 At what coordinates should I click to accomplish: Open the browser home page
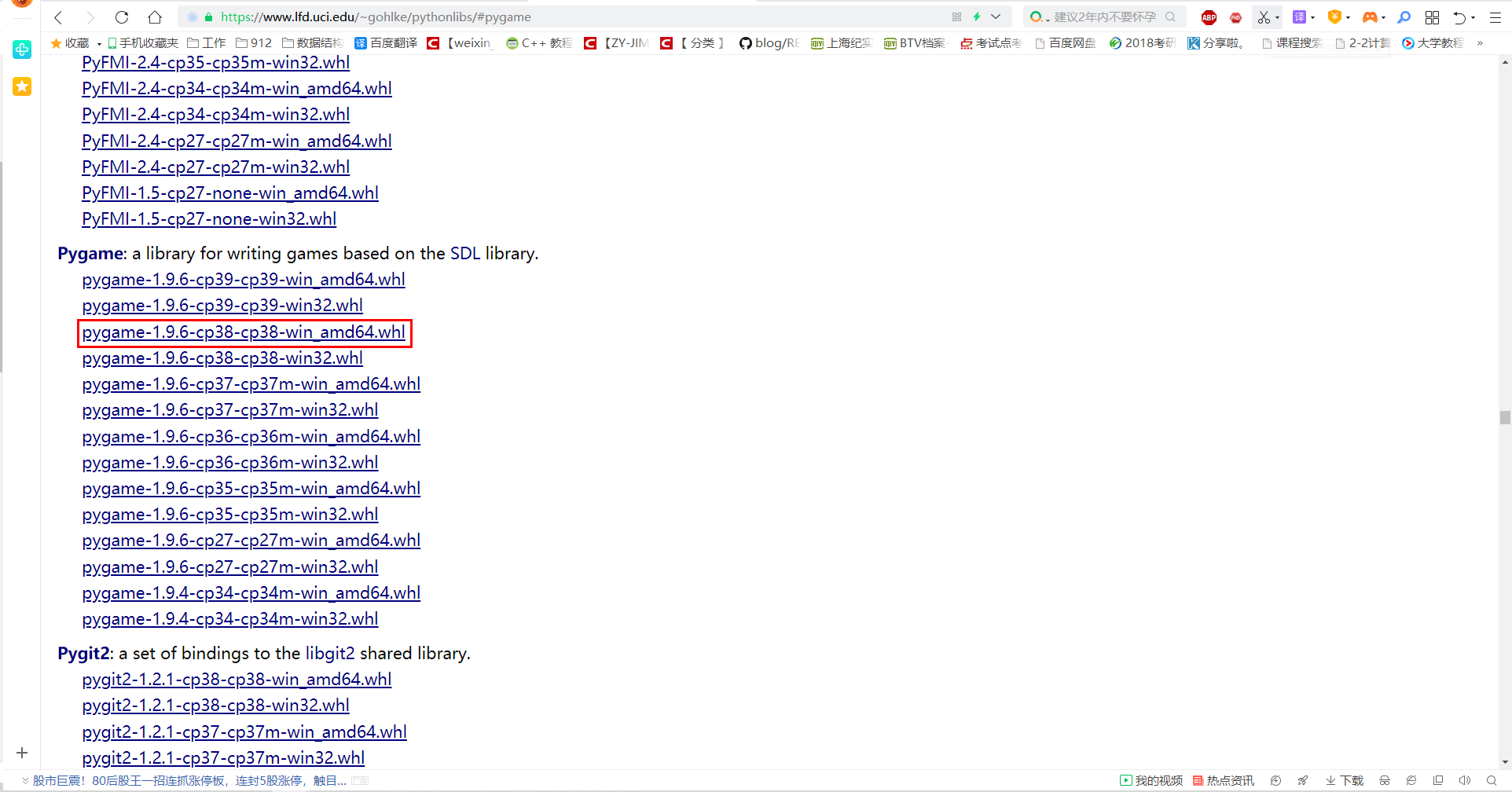pos(155,17)
